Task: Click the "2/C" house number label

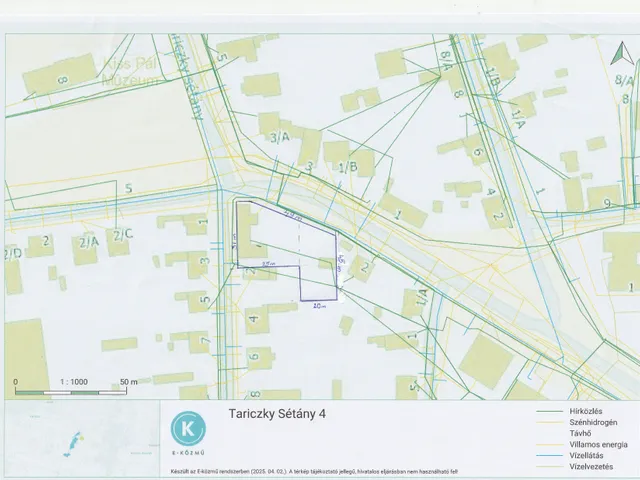Action: click(x=123, y=235)
